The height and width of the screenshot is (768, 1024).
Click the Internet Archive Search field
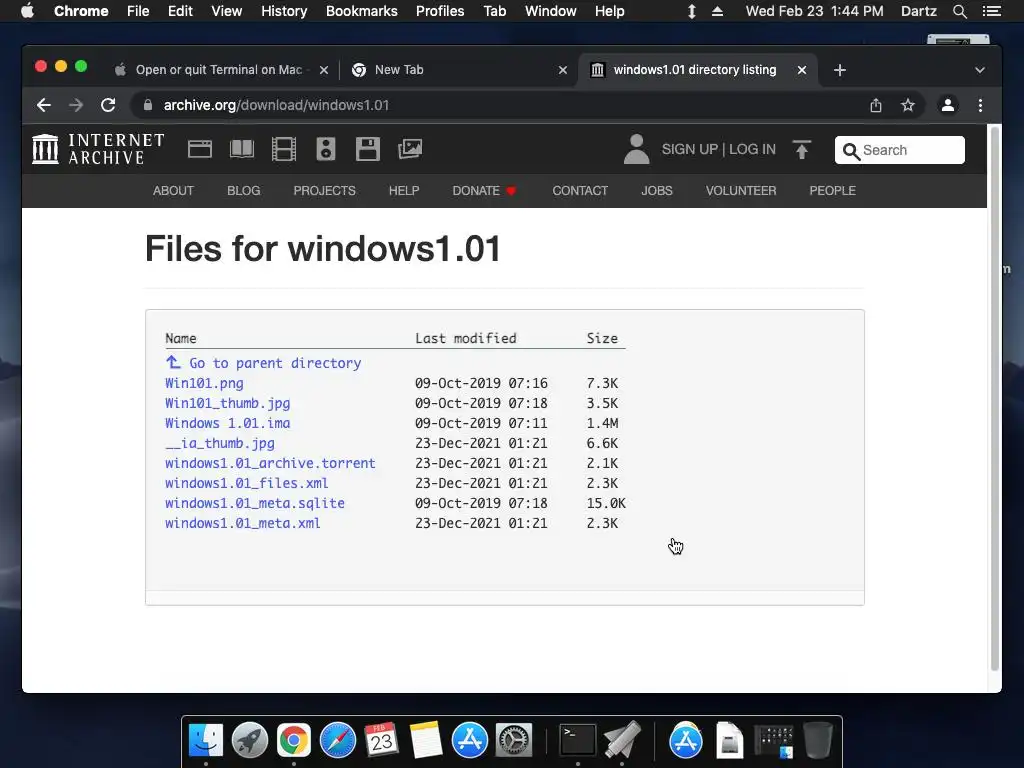900,150
